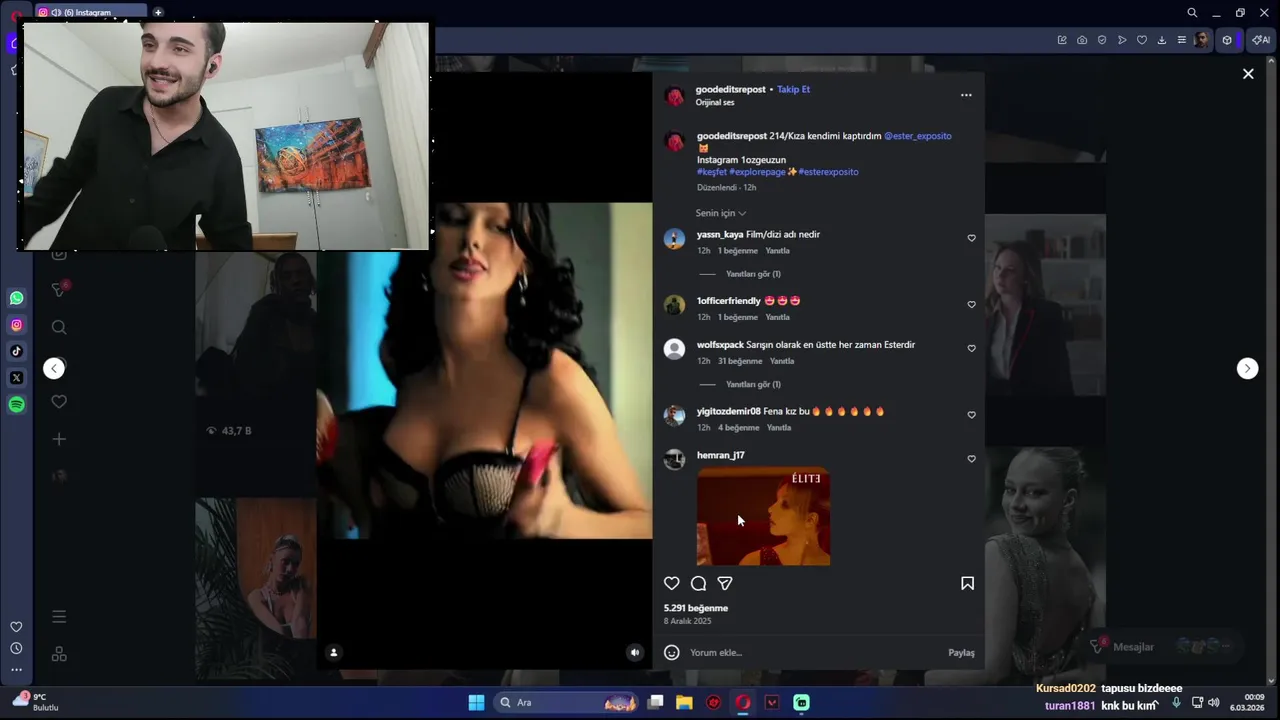Reply to yigitozdemir08's comment via Yanıtla
Viewport: 1280px width, 720px height.
[x=778, y=428]
